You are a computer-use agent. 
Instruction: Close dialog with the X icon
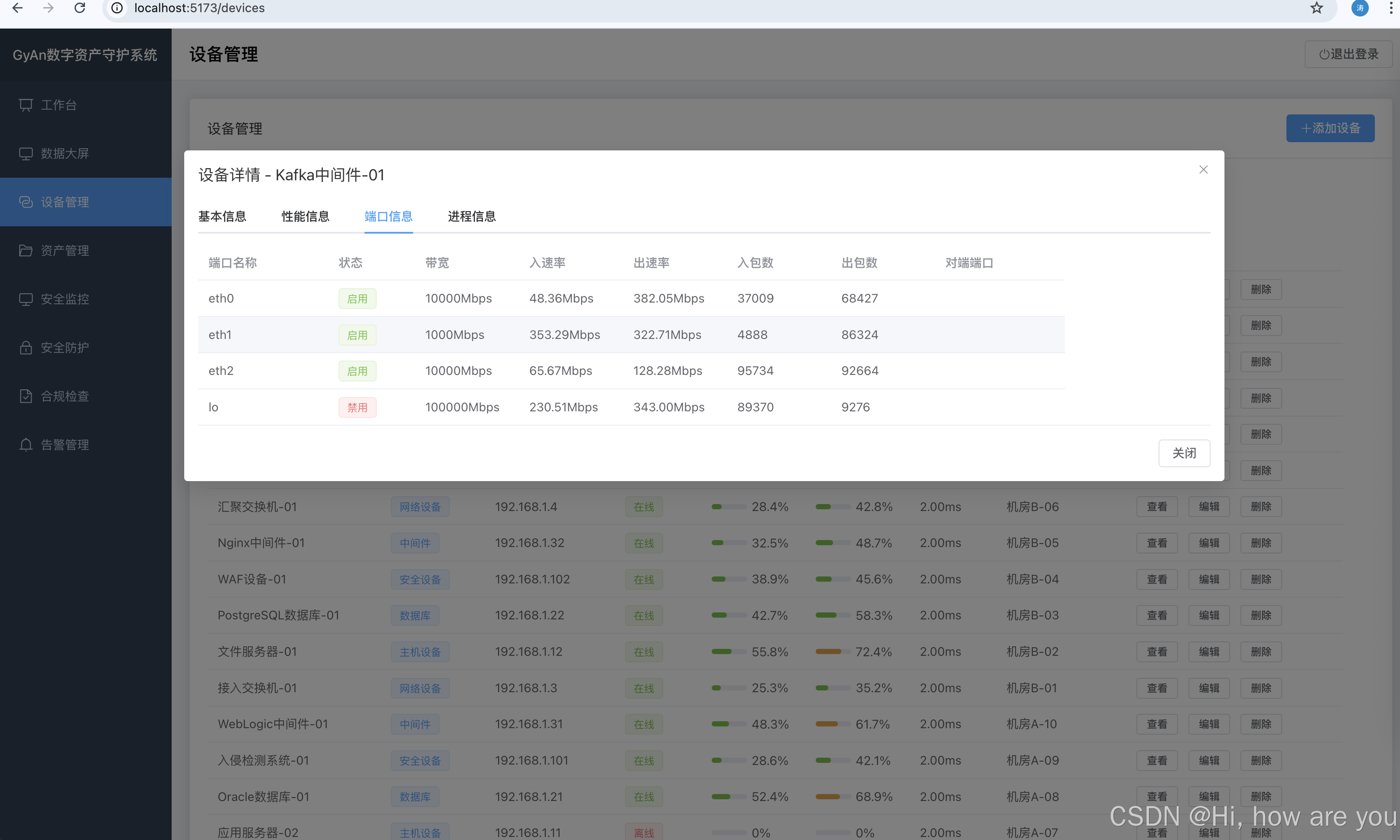pyautogui.click(x=1203, y=170)
